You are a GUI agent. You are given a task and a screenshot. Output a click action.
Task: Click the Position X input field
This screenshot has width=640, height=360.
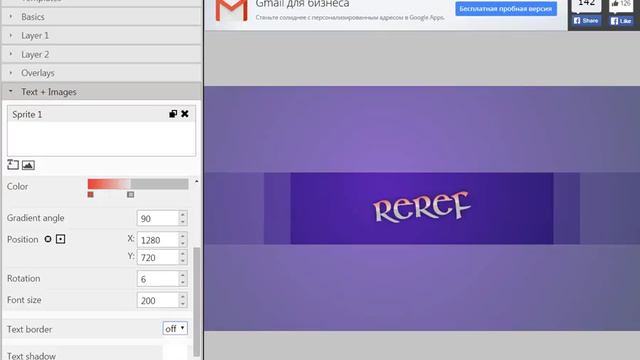[x=158, y=240]
